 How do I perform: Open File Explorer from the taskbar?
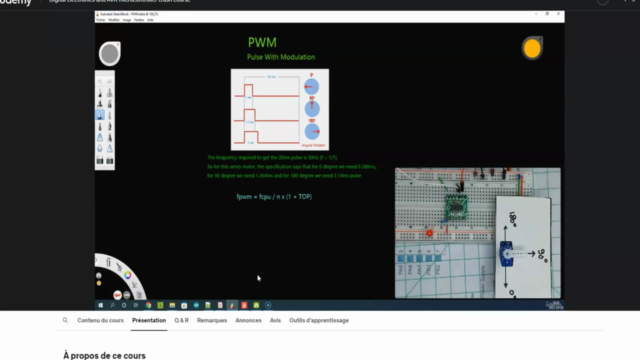[x=172, y=305]
